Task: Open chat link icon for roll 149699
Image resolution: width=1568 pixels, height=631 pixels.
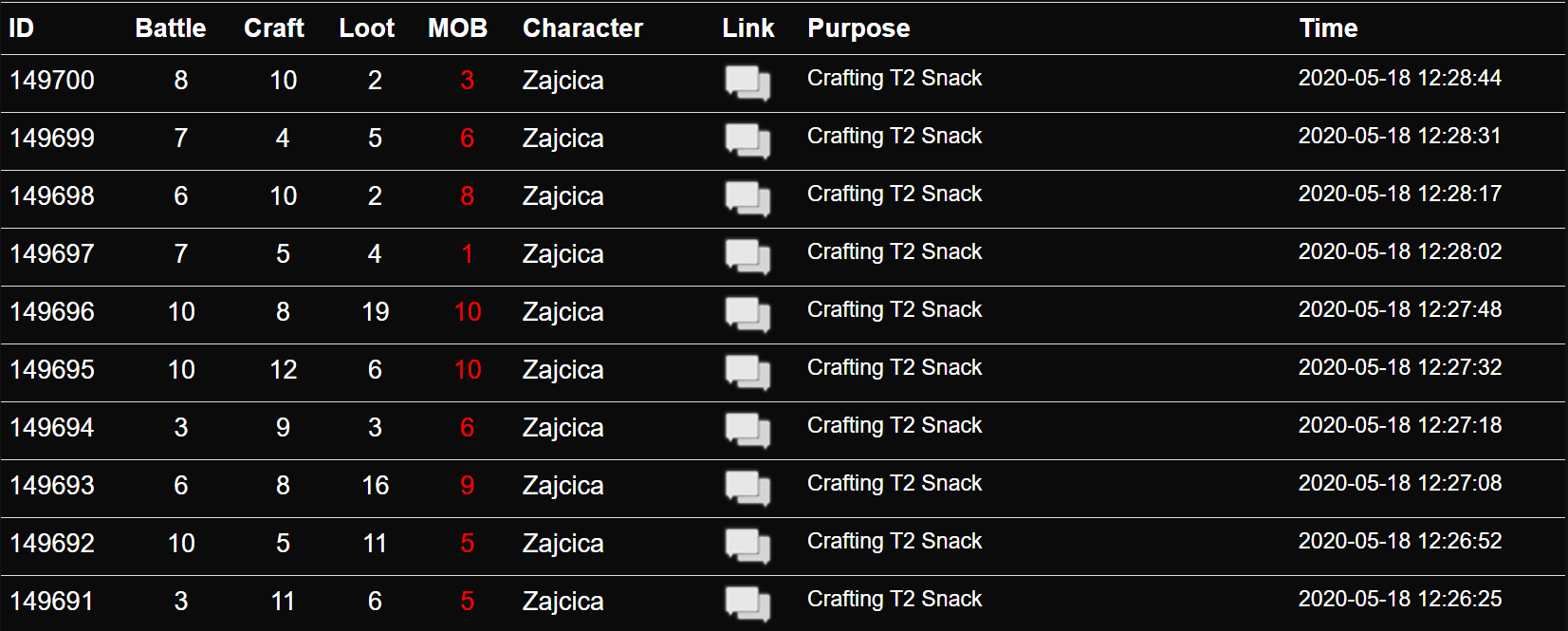Action: pyautogui.click(x=747, y=140)
